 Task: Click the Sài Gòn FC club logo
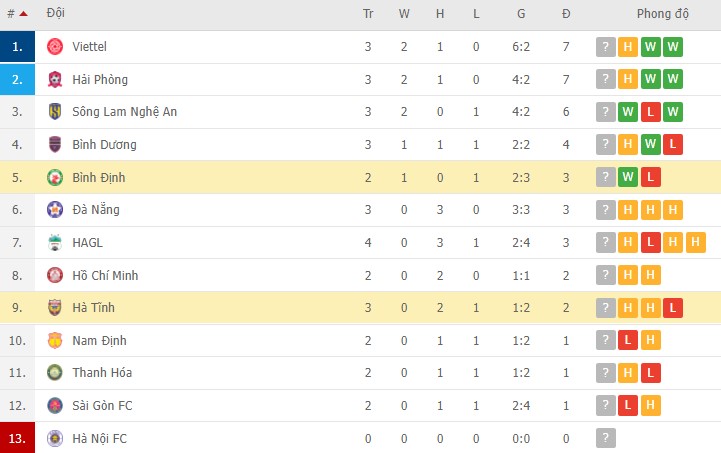55,405
